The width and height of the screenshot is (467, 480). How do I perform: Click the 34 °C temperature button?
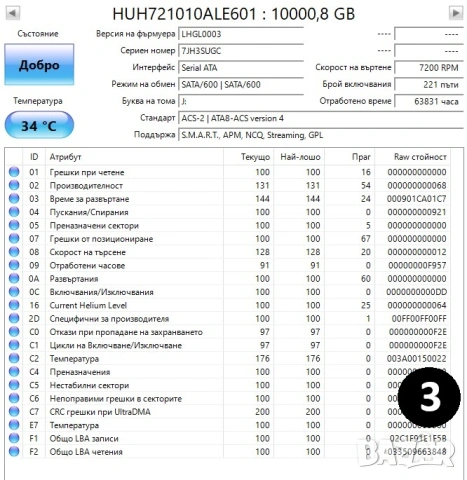click(39, 125)
